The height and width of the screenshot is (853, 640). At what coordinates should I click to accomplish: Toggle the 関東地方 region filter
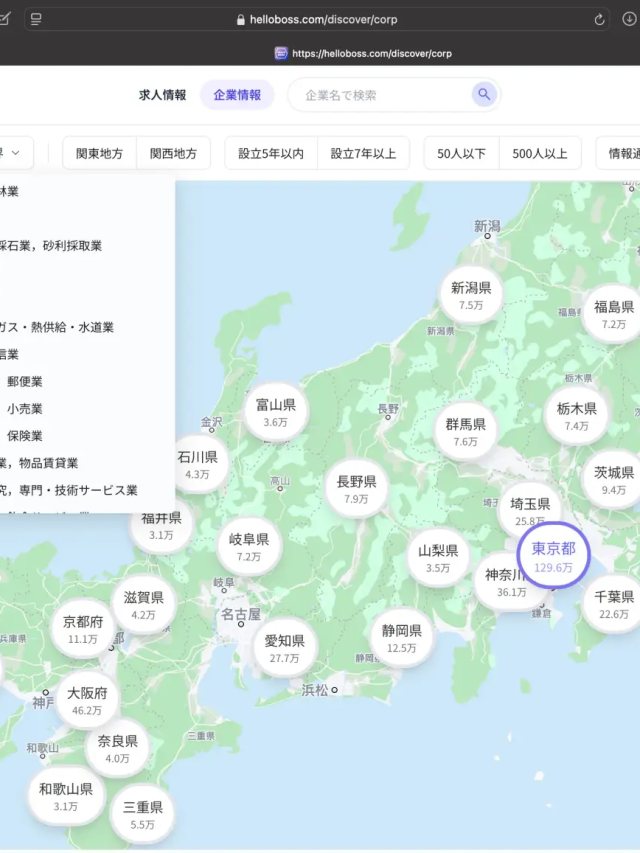pyautogui.click(x=99, y=153)
